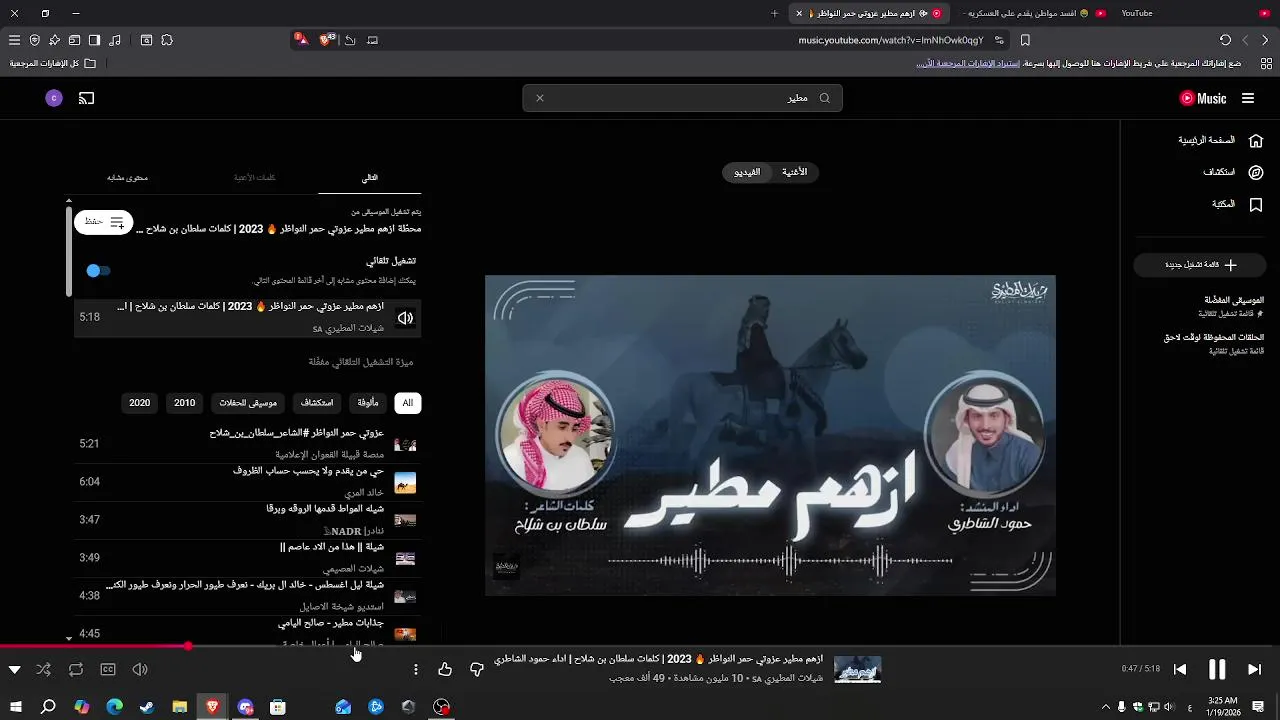The image size is (1280, 720).
Task: Go to الصفحة الرئيسية (Home)
Action: click(x=1220, y=141)
